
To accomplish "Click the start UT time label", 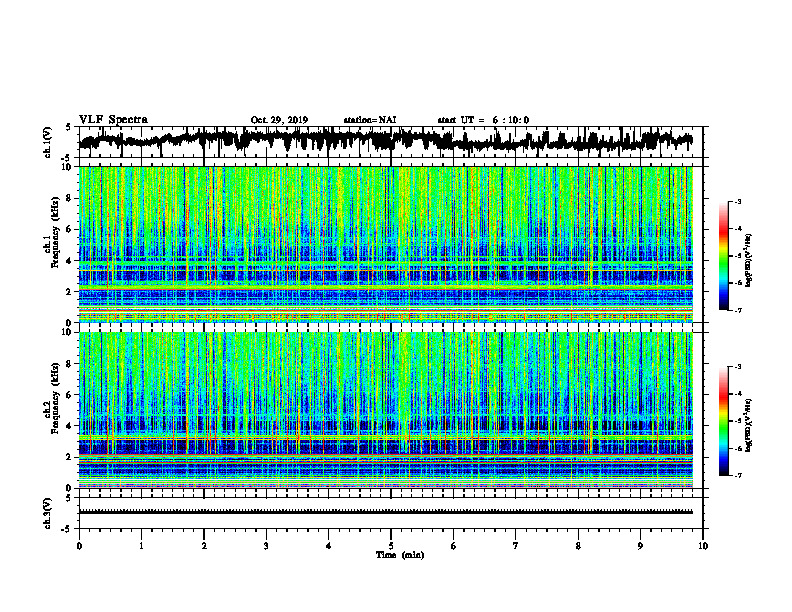I will pos(483,120).
